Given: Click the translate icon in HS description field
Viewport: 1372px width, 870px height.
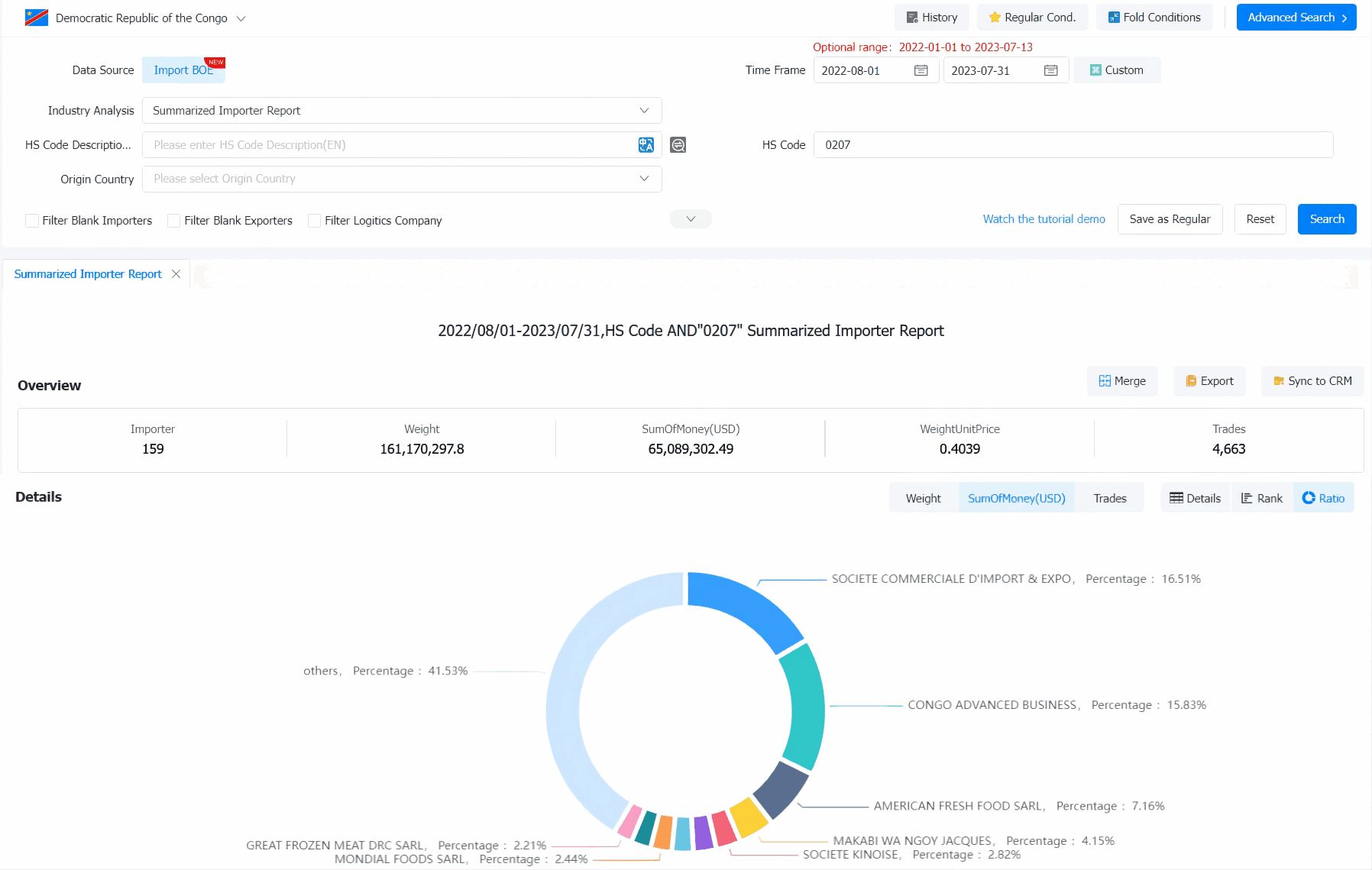Looking at the screenshot, I should [x=646, y=145].
